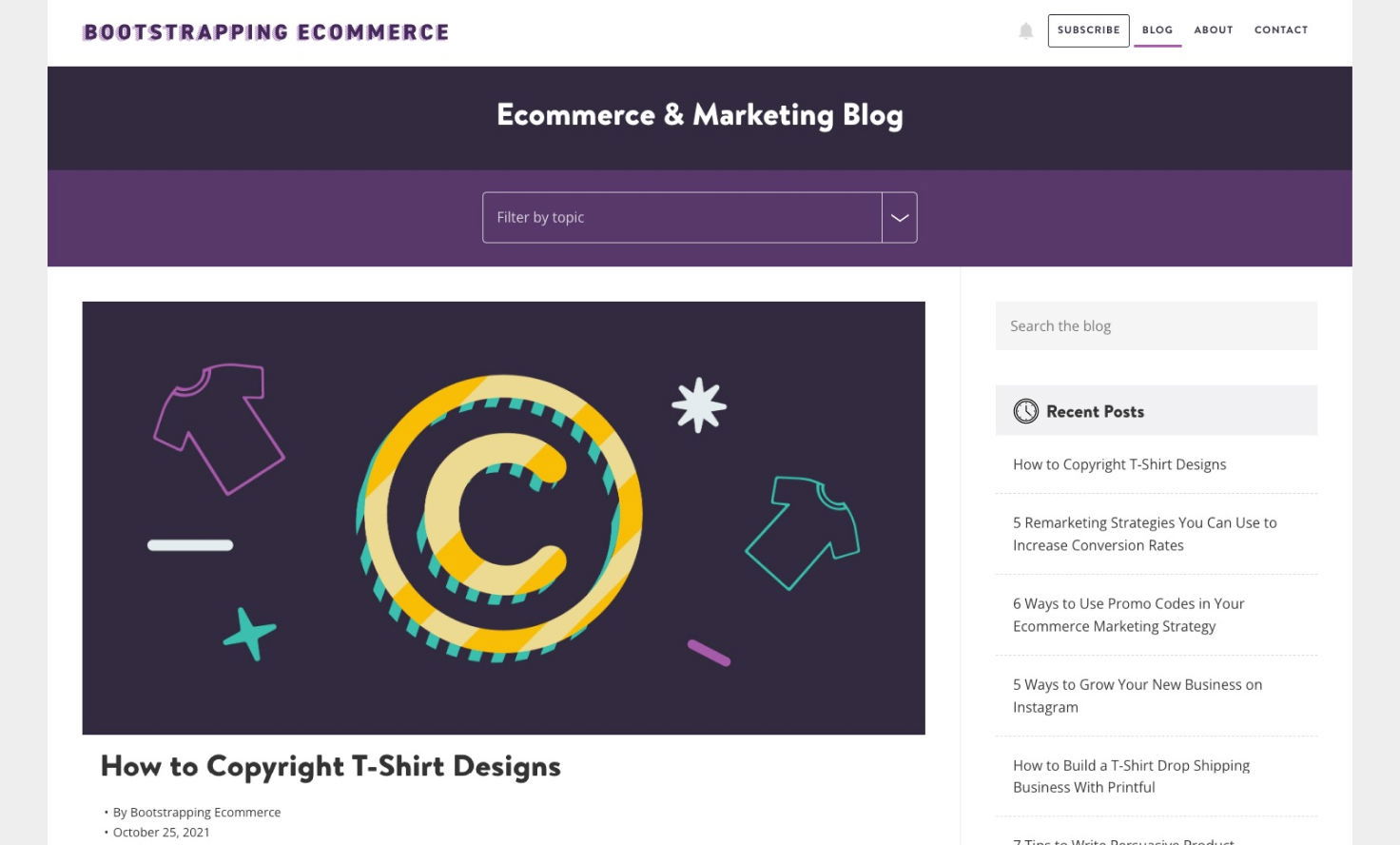Viewport: 1400px width, 845px height.
Task: Click the notification bell icon
Action: (x=1025, y=29)
